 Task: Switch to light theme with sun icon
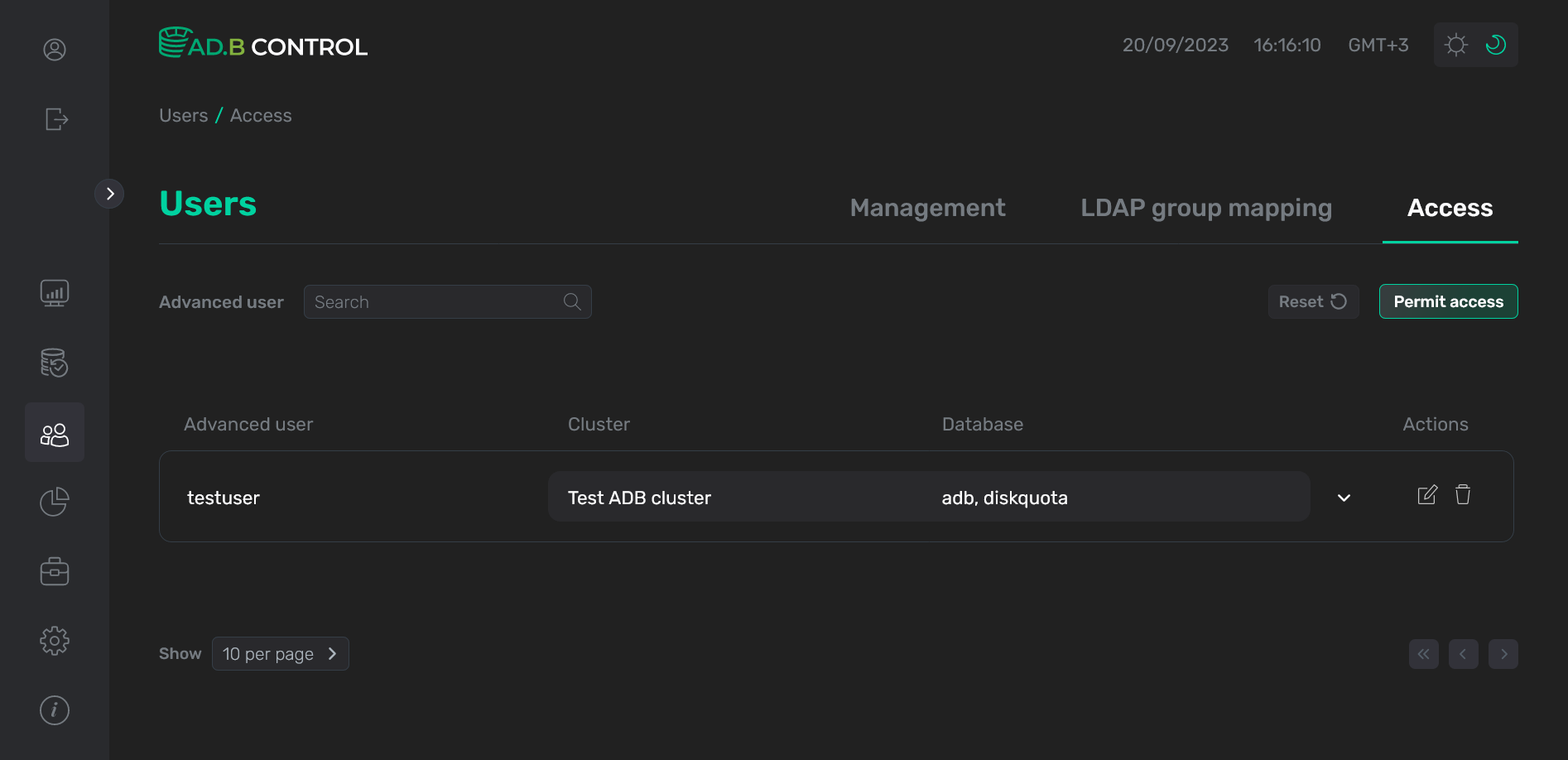(x=1455, y=45)
